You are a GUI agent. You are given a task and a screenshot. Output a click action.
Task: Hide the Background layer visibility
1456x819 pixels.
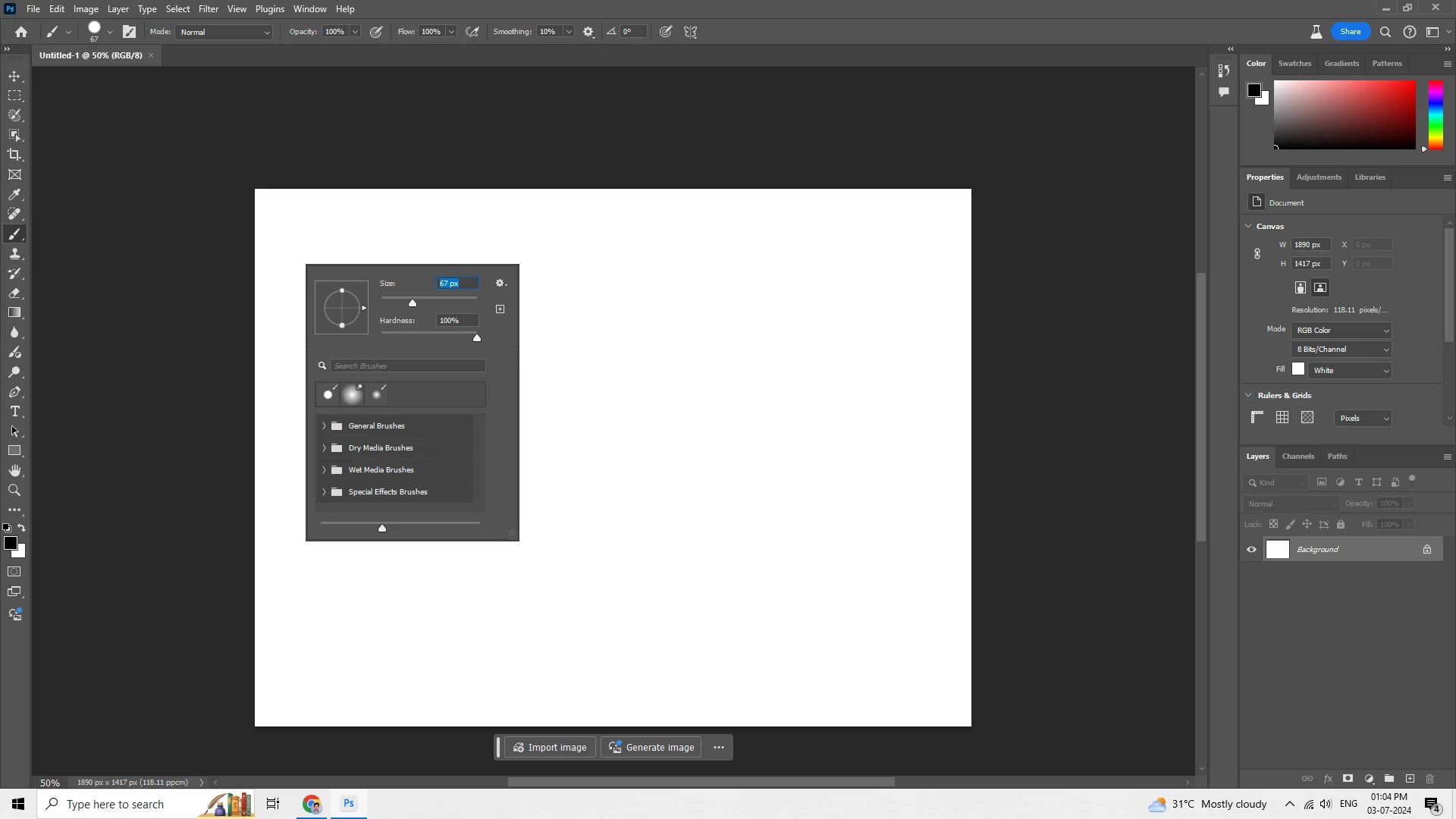pos(1251,549)
